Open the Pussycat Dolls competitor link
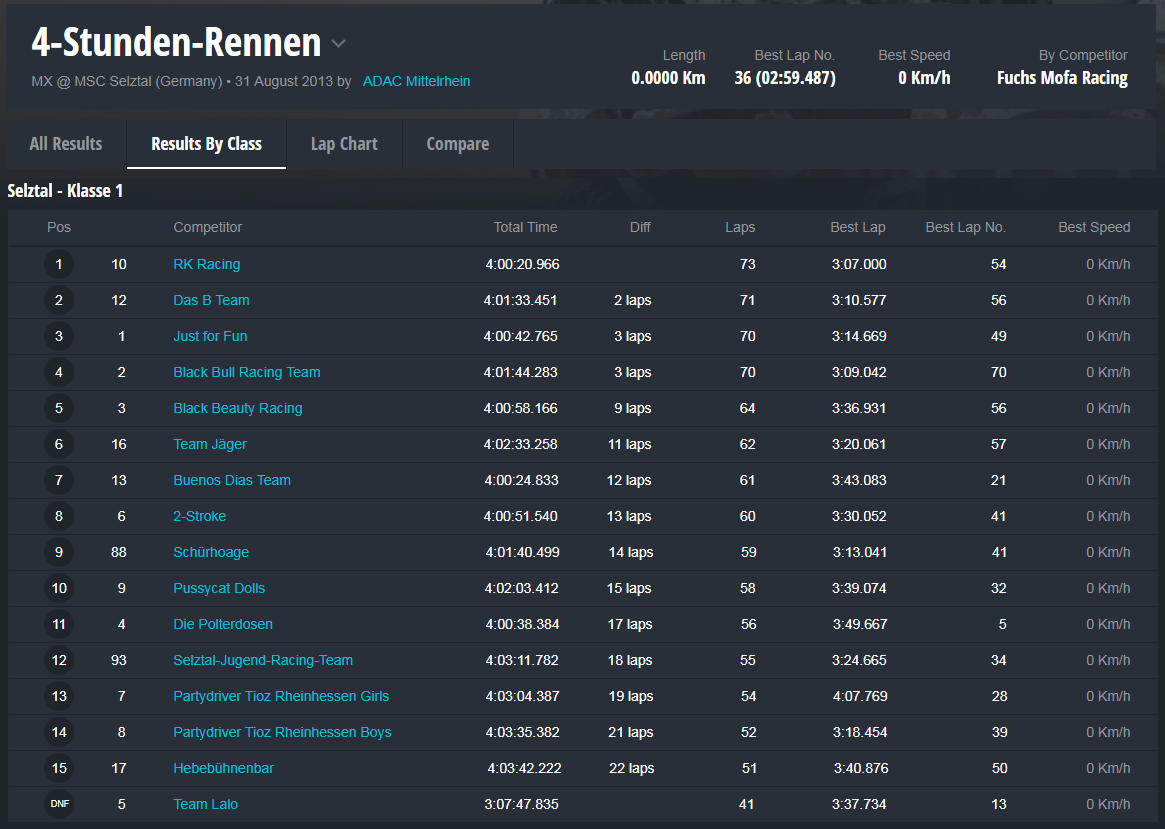Screen dimensions: 1165x829 [x=219, y=588]
